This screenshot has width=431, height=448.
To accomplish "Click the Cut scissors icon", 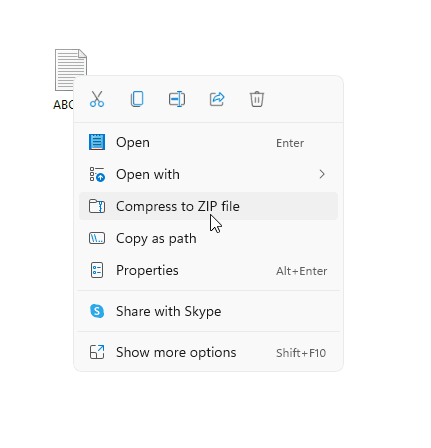I will point(97,99).
